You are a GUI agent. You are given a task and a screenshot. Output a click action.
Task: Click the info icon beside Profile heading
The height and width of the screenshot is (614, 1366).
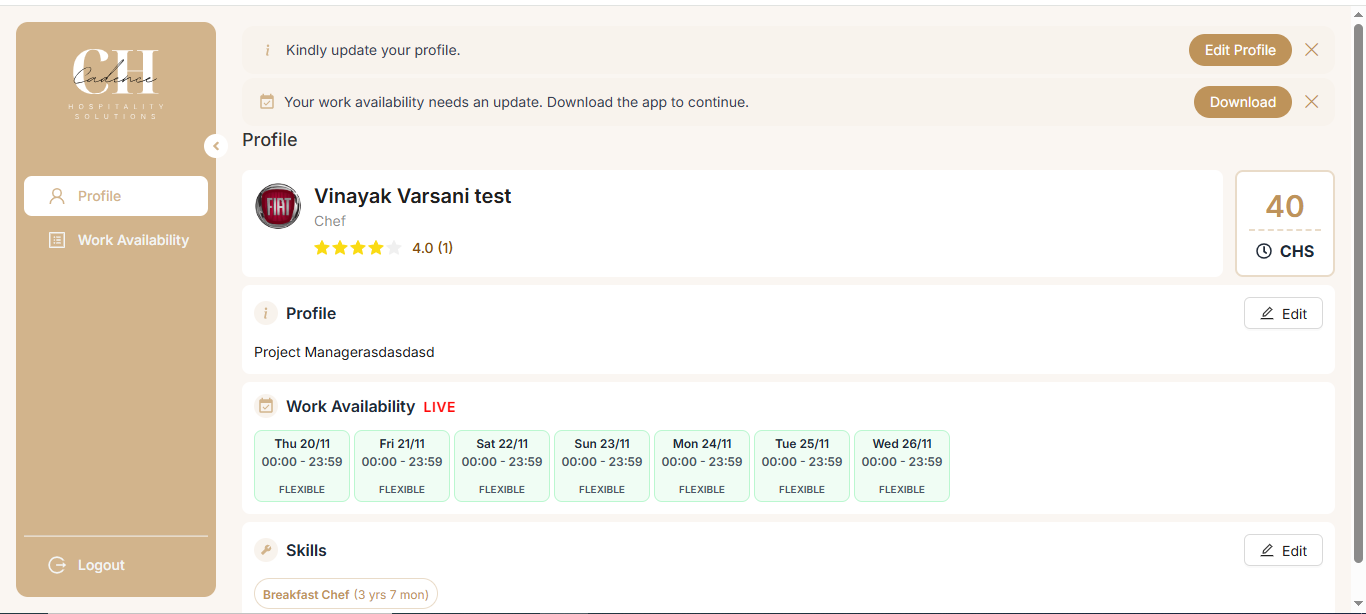pyautogui.click(x=266, y=313)
